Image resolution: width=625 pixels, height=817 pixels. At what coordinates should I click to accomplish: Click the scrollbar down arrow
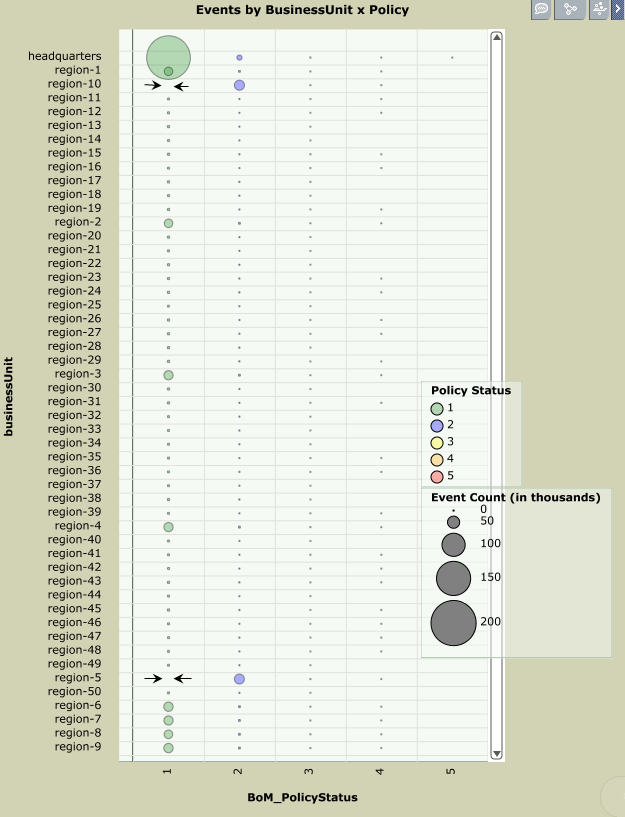point(497,753)
